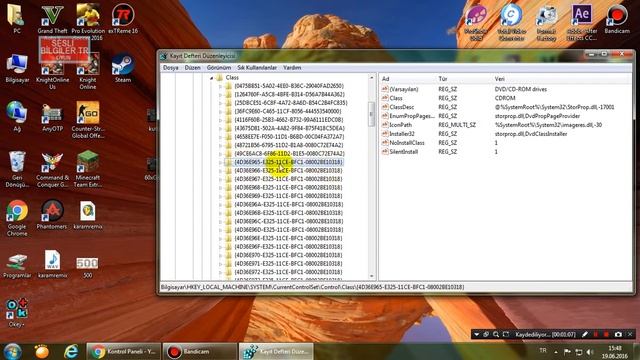
Task: Select the Installer32 registry value
Action: (x=402, y=134)
